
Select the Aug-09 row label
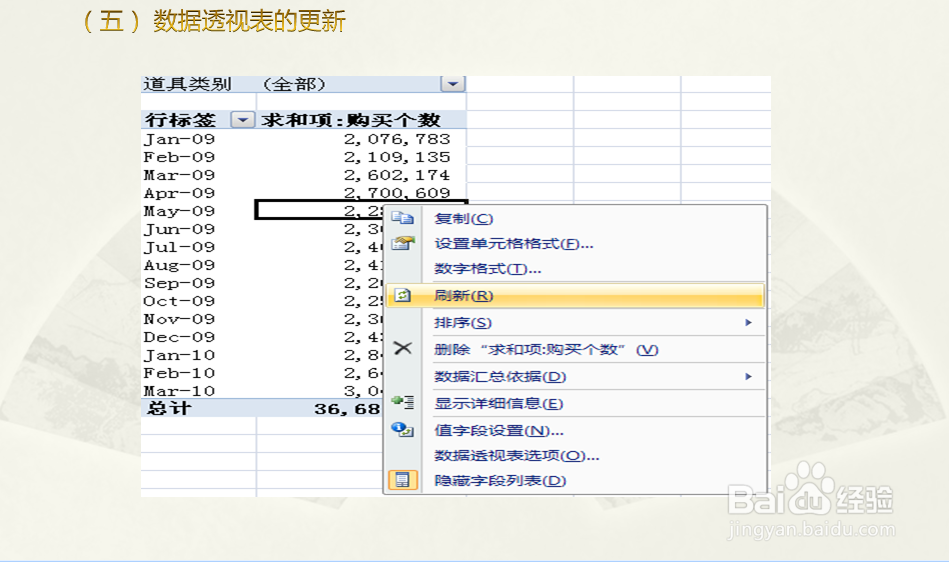coord(179,265)
